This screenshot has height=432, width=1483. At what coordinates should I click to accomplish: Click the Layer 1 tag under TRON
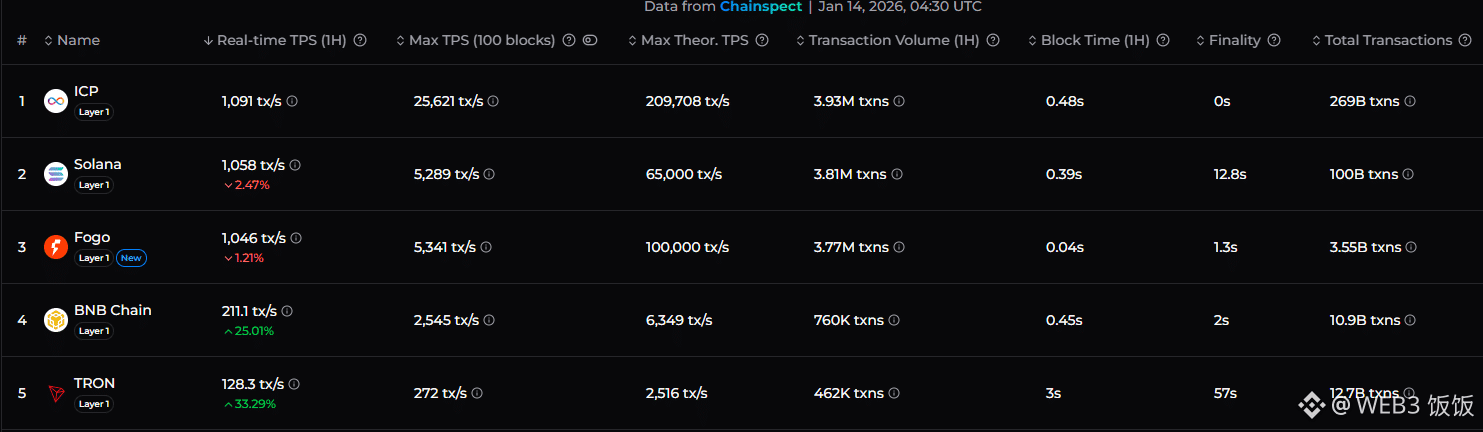94,404
